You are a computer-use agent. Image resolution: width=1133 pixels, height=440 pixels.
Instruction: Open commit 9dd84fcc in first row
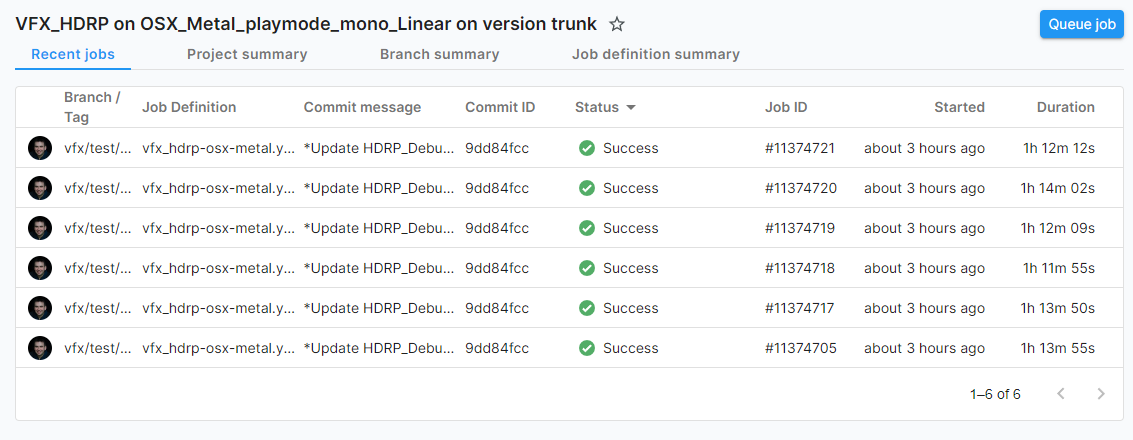496,148
